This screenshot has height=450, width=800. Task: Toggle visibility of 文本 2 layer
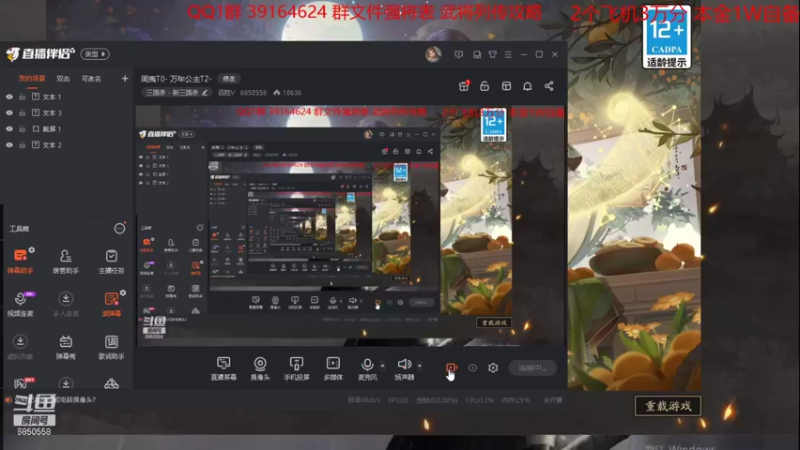click(9, 145)
